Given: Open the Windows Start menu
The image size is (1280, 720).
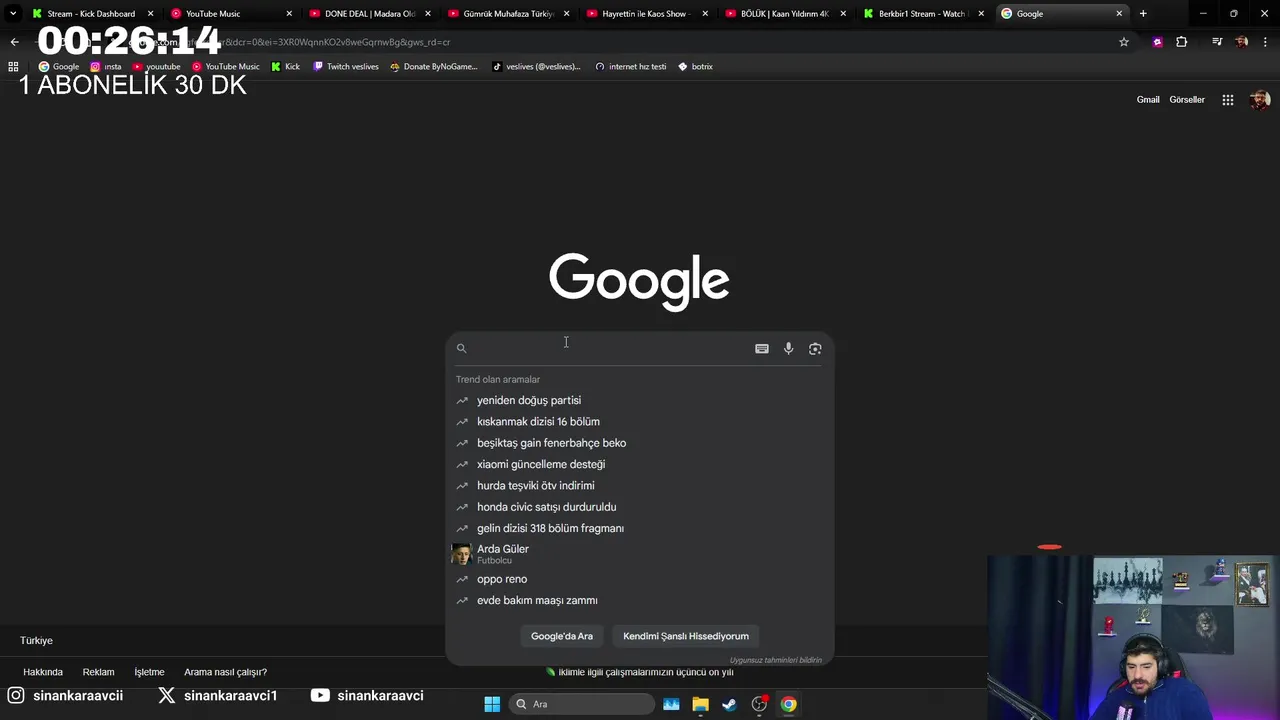Looking at the screenshot, I should click(x=492, y=704).
